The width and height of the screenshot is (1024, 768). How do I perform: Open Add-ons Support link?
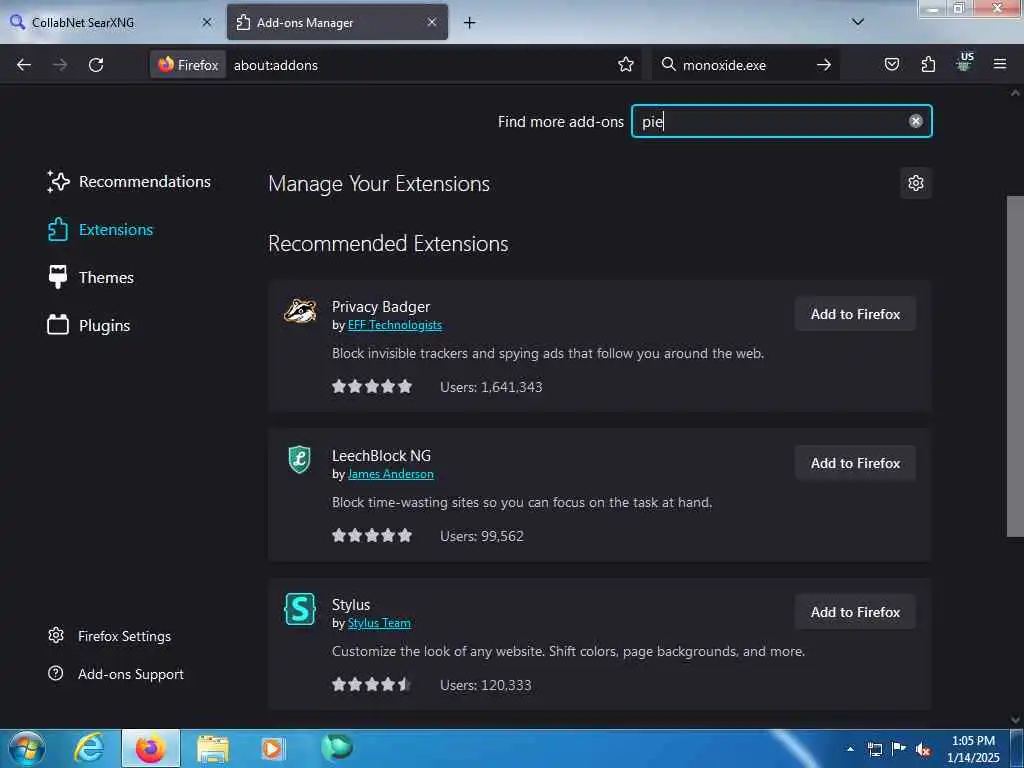click(x=116, y=674)
